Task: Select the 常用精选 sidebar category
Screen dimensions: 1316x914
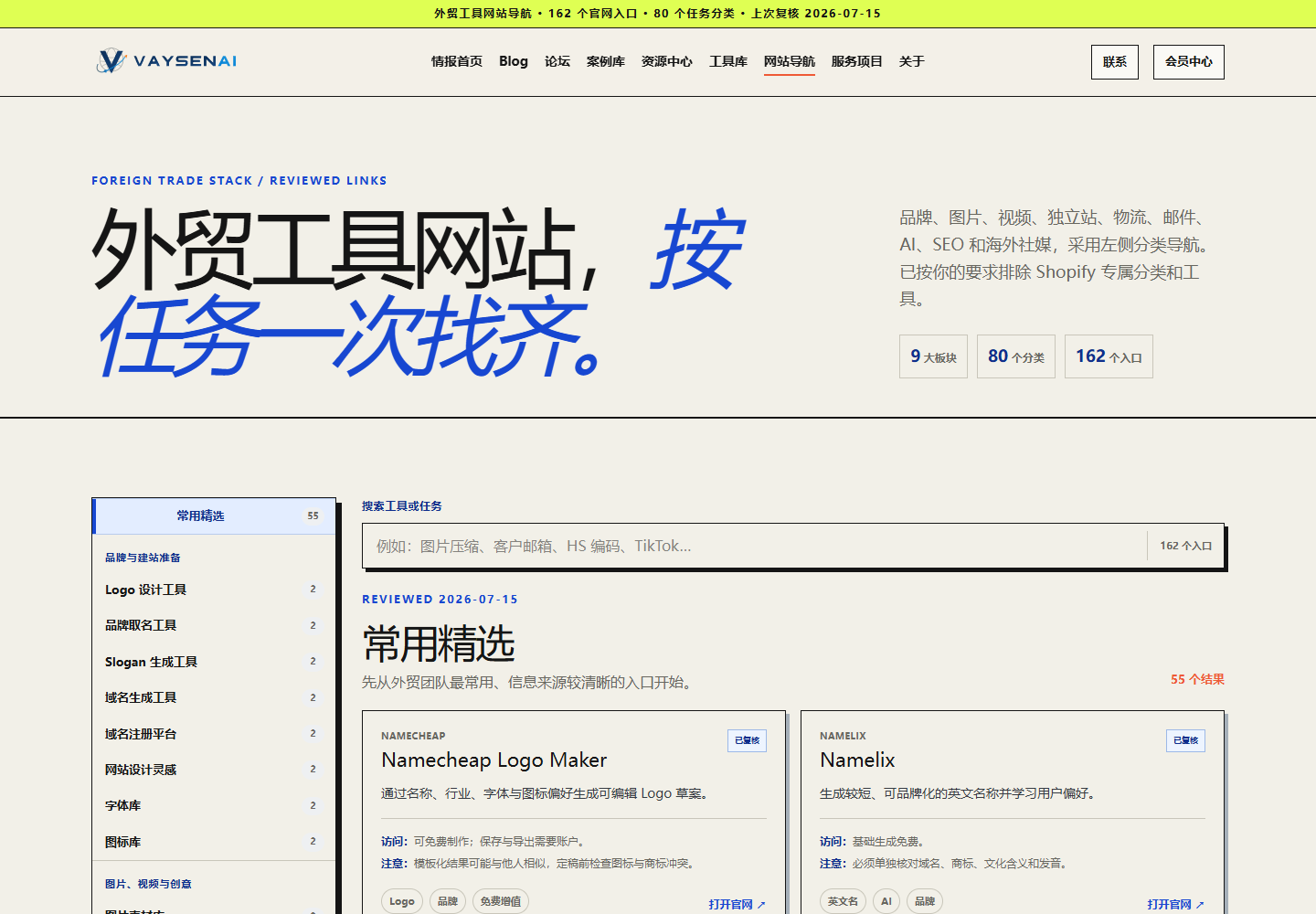Action: 215,516
